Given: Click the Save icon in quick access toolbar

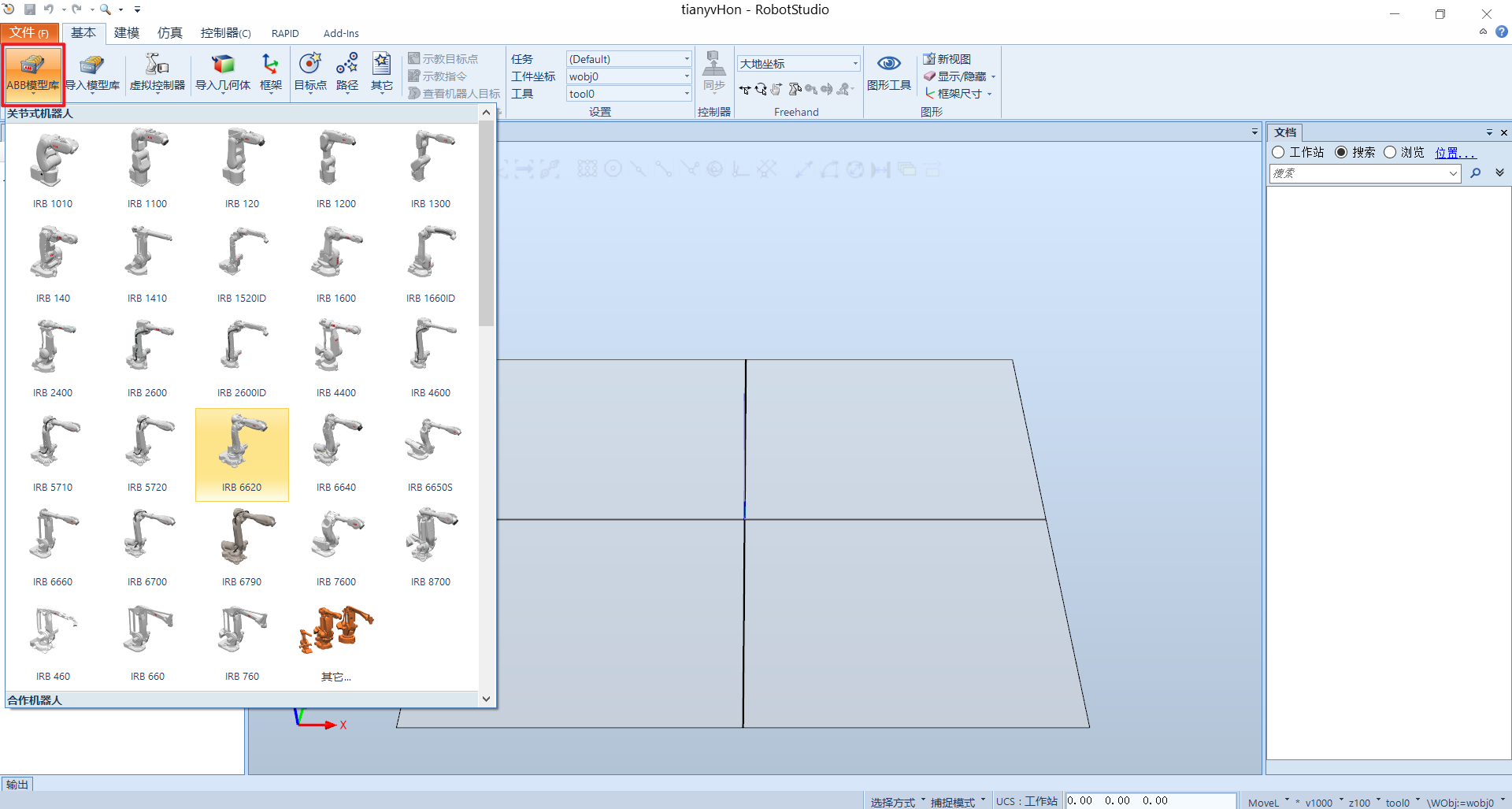Looking at the screenshot, I should tap(30, 9).
